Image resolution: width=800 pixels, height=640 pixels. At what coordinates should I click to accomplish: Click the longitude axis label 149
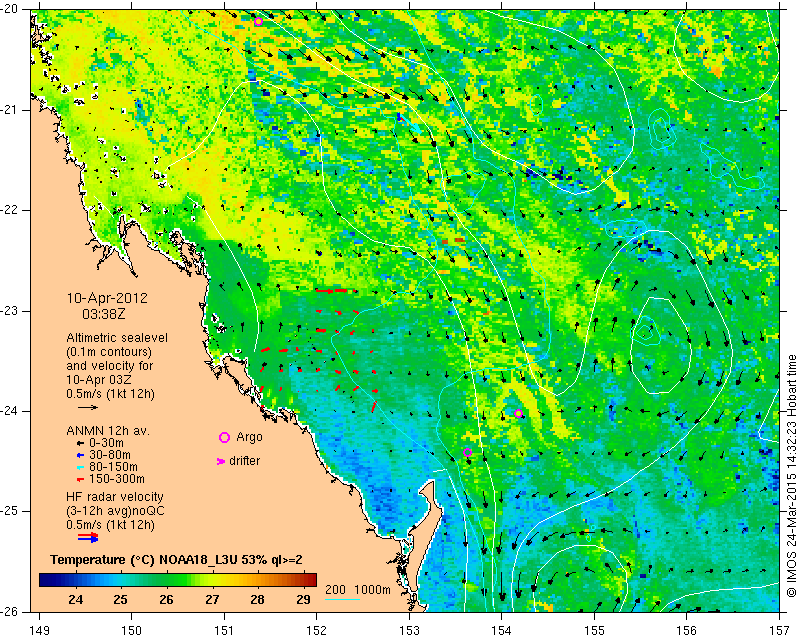pyautogui.click(x=40, y=631)
